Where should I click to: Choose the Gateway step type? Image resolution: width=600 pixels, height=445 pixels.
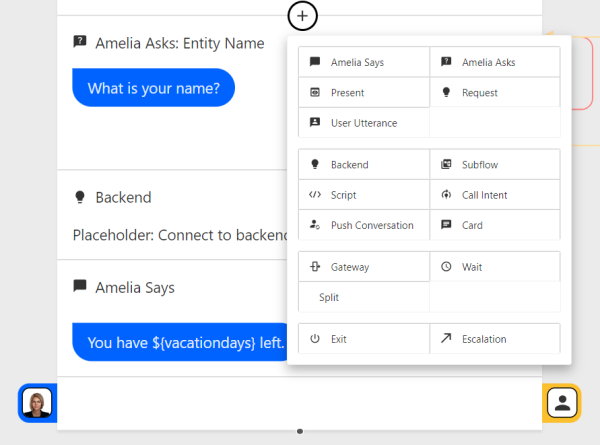pyautogui.click(x=364, y=267)
